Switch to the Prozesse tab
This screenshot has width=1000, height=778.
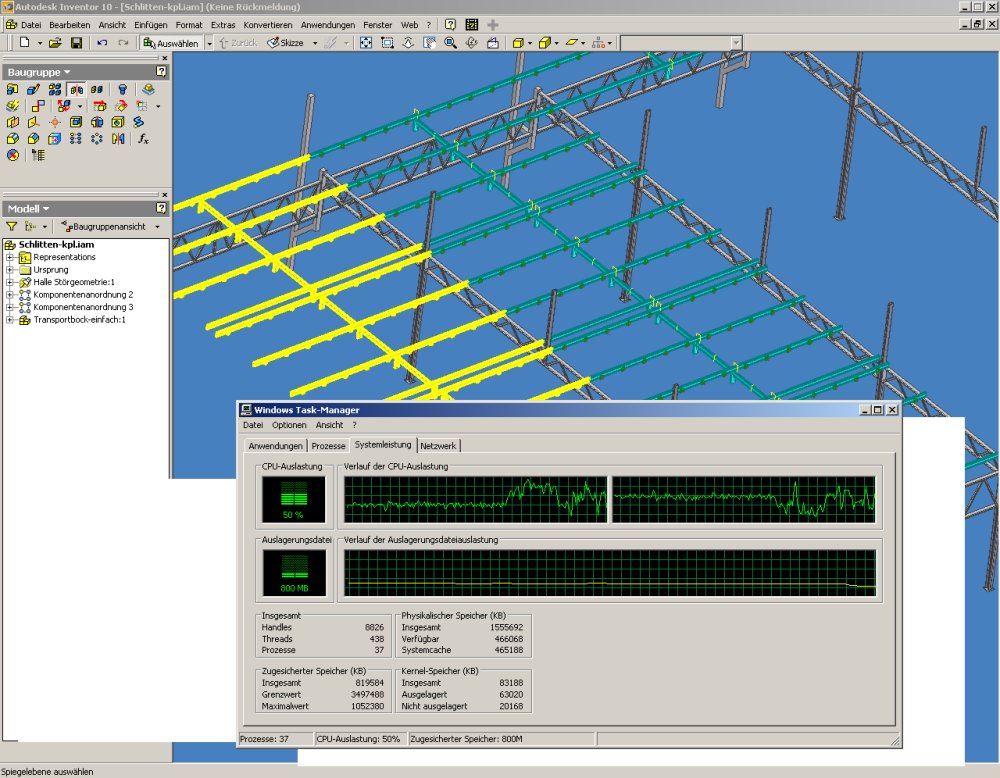click(x=328, y=446)
